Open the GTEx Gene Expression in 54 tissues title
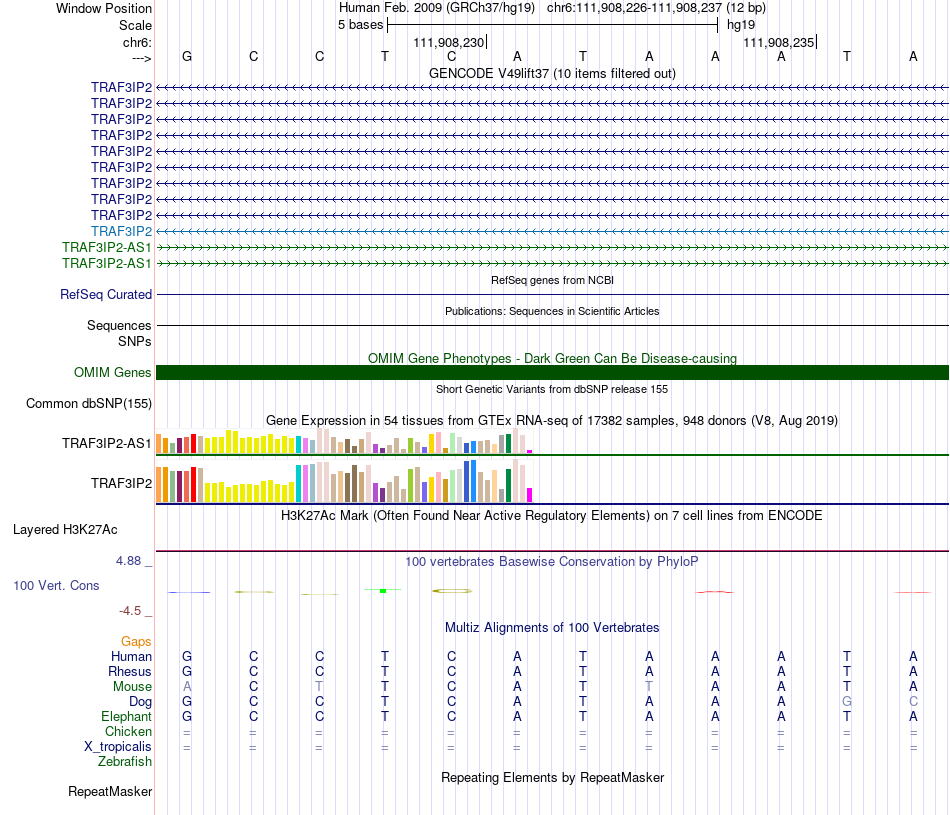This screenshot has height=815, width=950. (552, 421)
